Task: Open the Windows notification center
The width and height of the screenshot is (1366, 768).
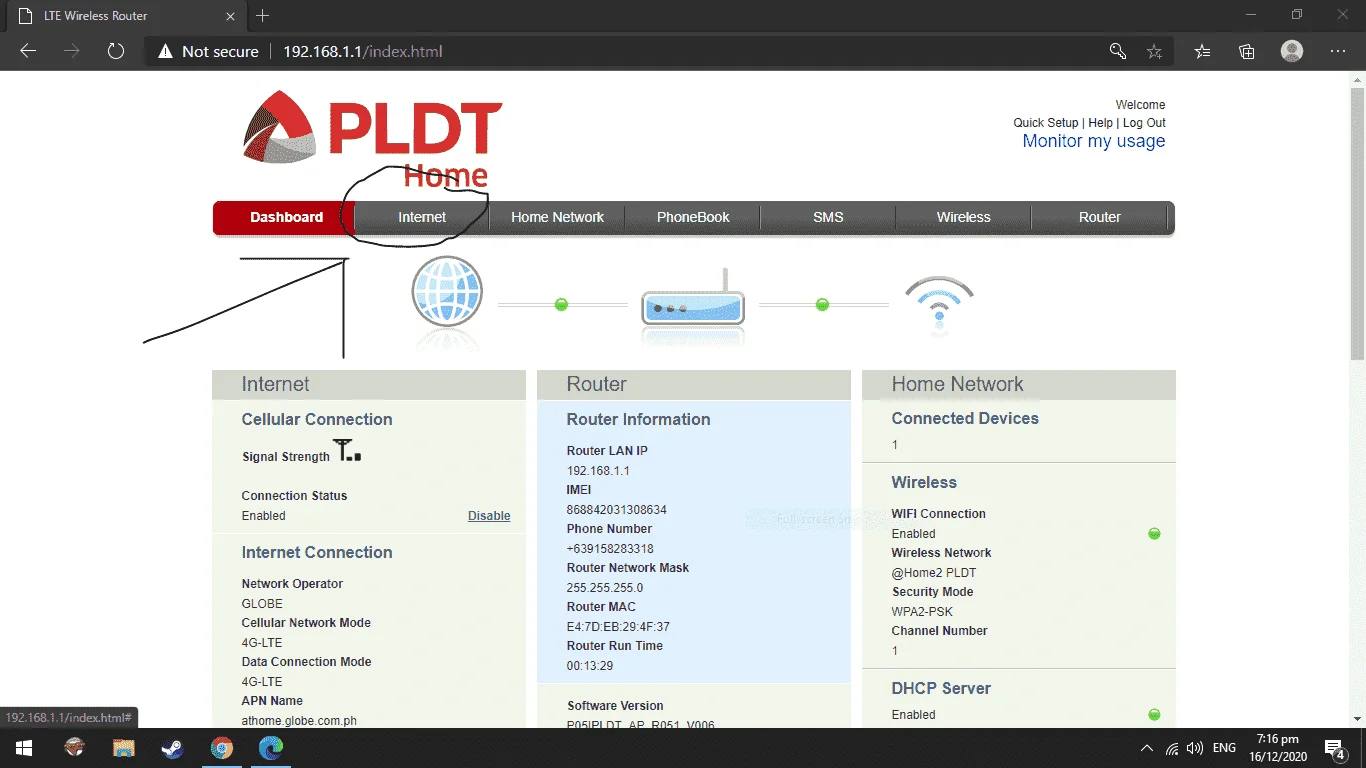Action: 1334,748
